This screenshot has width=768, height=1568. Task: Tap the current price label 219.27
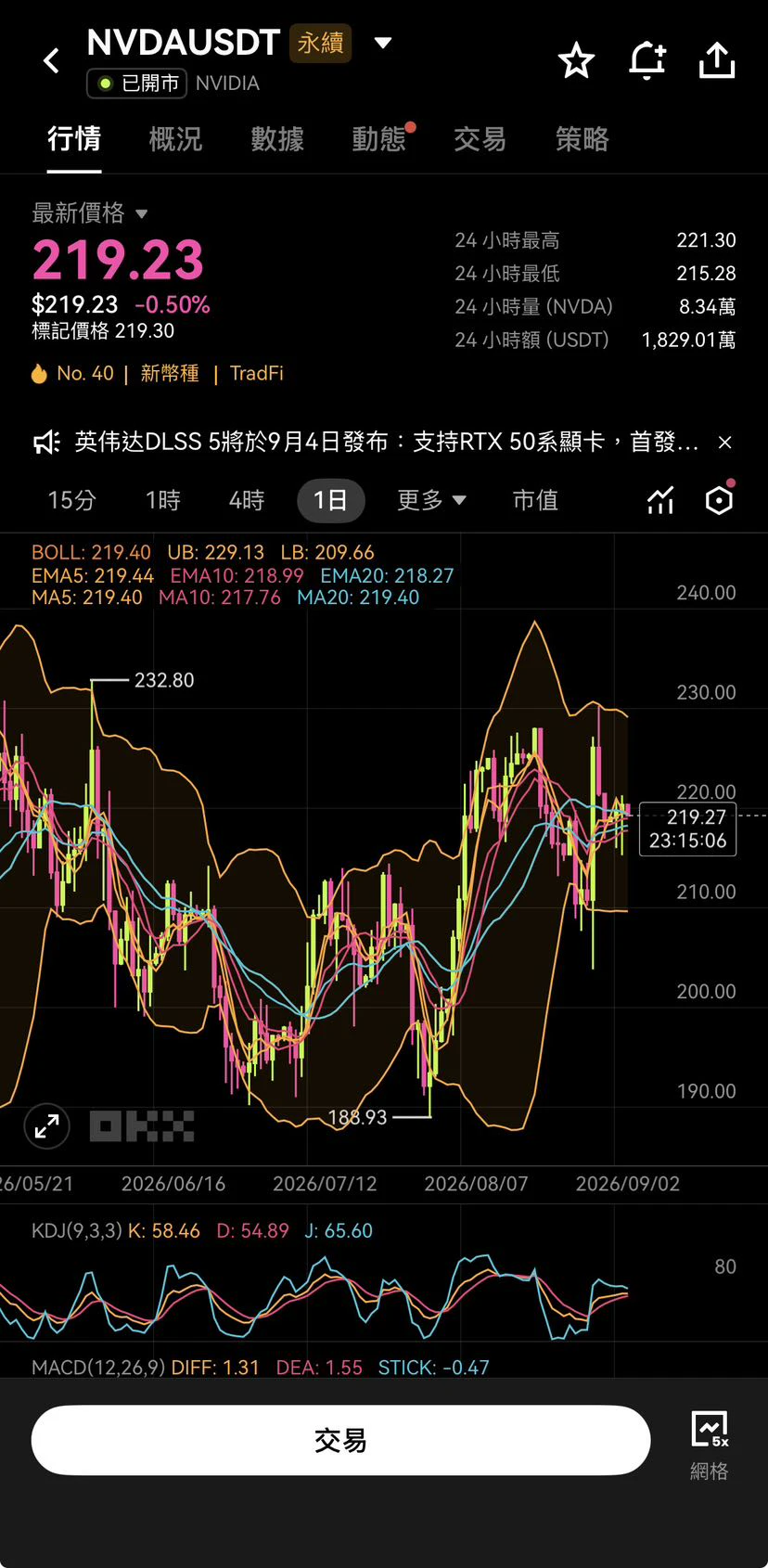(687, 829)
